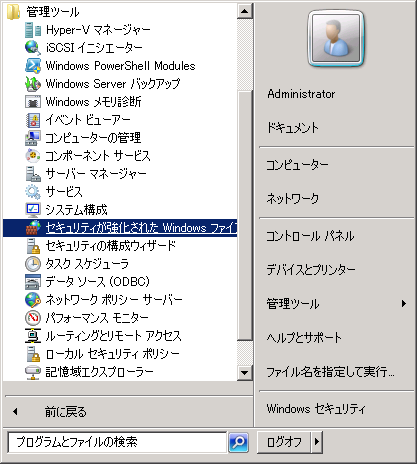This screenshot has height=464, width=417.
Task: Open イベント ビューアー icon
Action: click(x=33, y=120)
